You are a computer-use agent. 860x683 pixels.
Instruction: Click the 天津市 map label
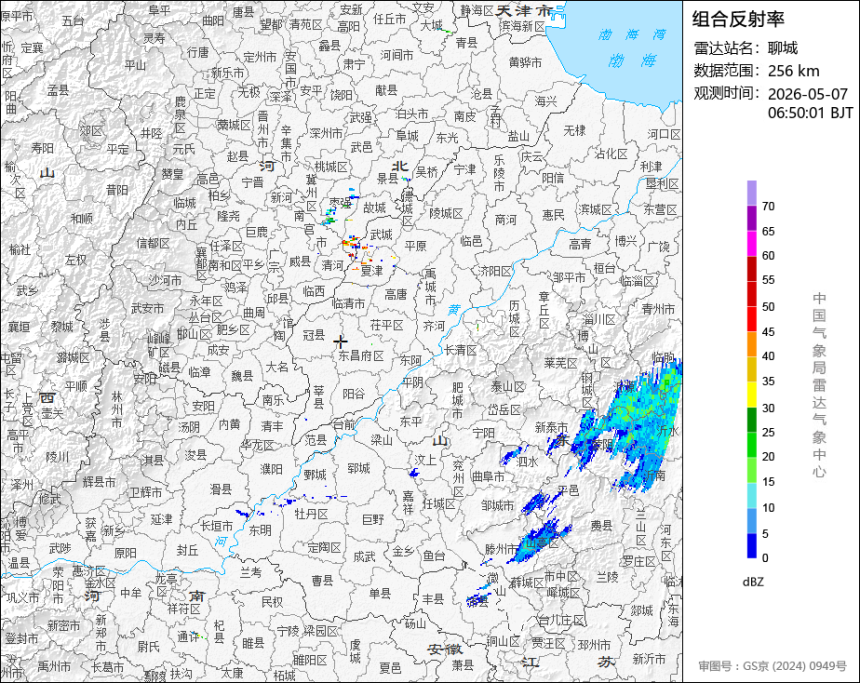524,10
